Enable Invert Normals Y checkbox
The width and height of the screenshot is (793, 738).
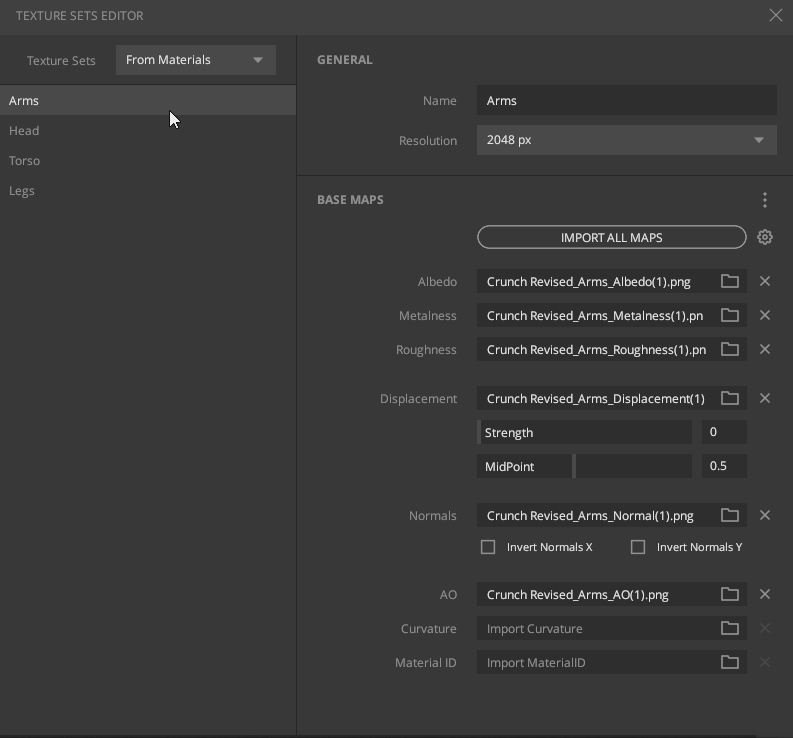point(638,547)
